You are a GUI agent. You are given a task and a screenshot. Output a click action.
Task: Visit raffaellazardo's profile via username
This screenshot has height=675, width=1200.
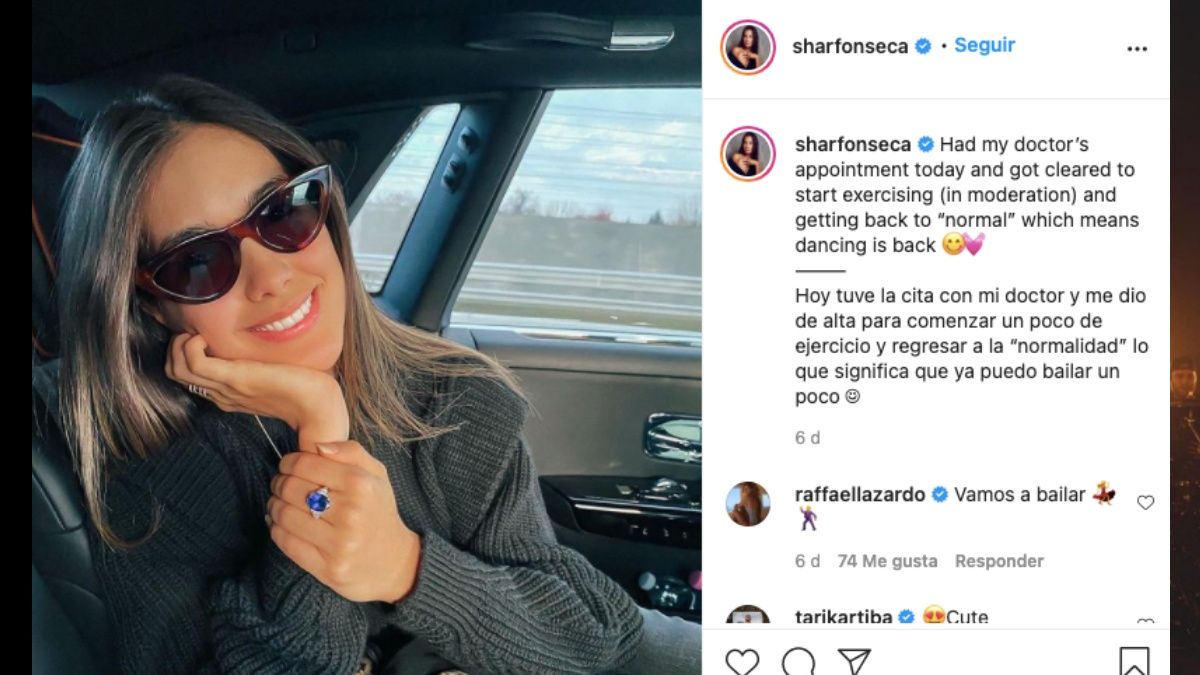[860, 495]
